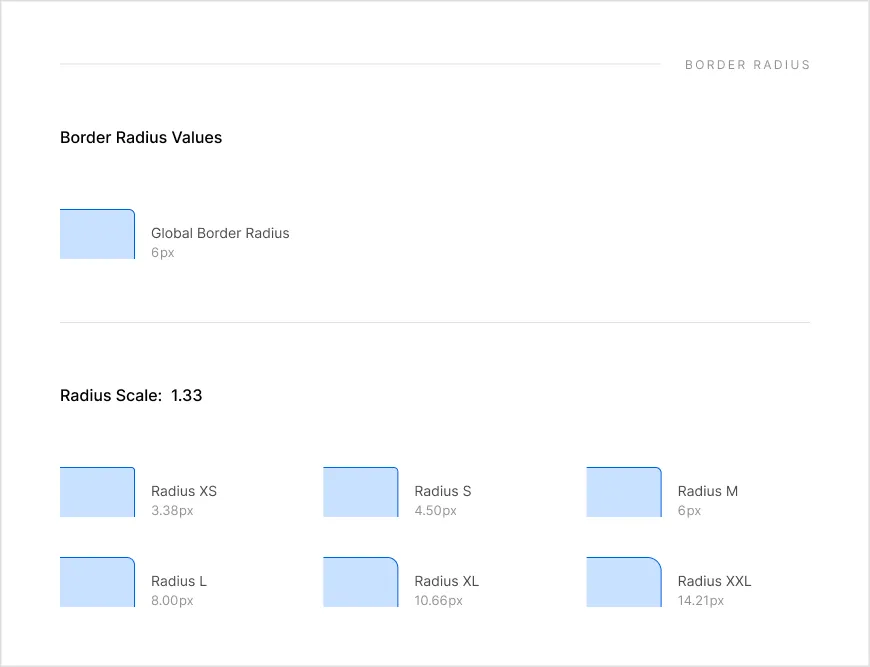Select the Radius L preview swatch
The height and width of the screenshot is (667, 870).
click(x=97, y=582)
